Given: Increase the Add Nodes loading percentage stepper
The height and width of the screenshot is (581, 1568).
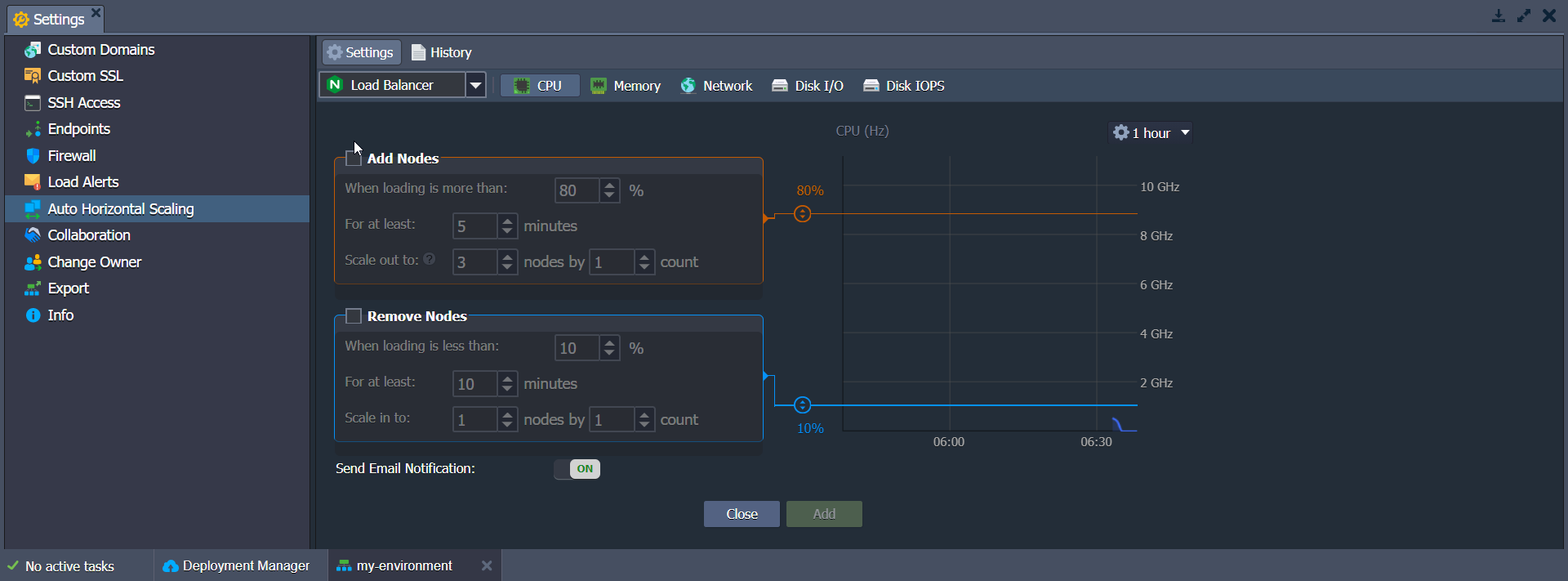Looking at the screenshot, I should click(x=609, y=185).
